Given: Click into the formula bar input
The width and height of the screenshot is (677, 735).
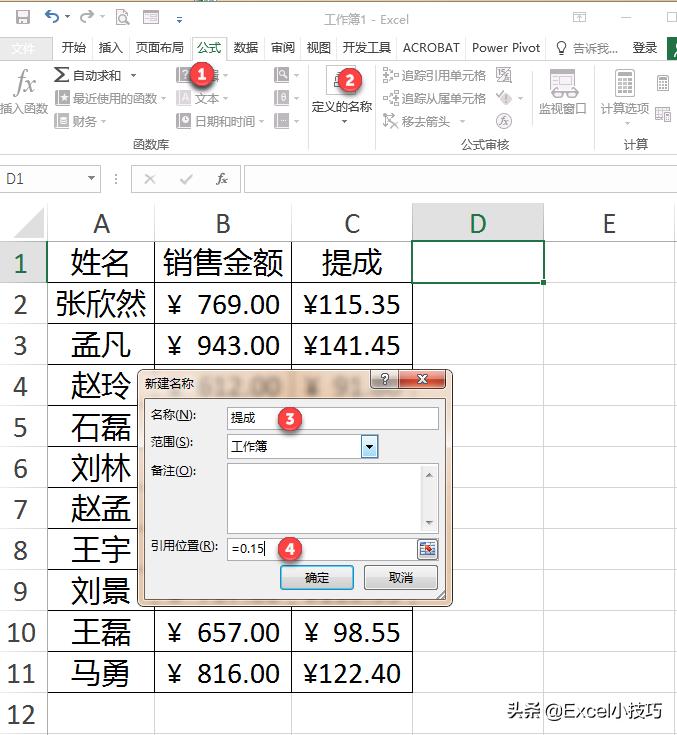Looking at the screenshot, I should (460, 179).
